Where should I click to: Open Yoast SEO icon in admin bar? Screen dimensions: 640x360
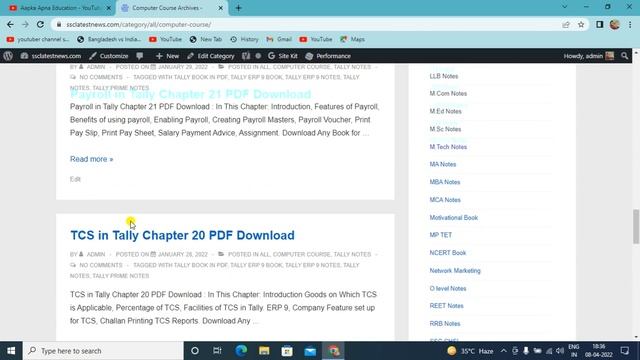coord(246,56)
